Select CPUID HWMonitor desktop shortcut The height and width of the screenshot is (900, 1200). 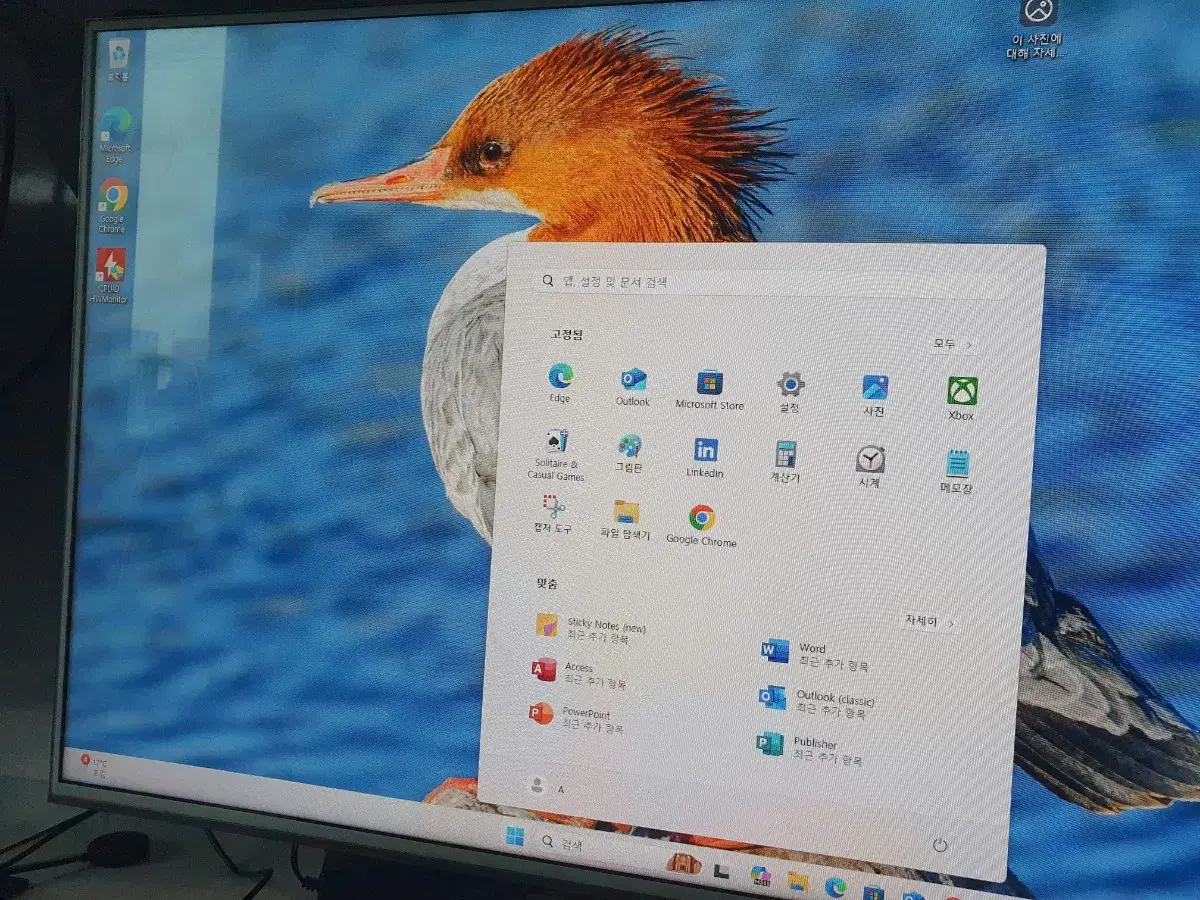click(110, 275)
